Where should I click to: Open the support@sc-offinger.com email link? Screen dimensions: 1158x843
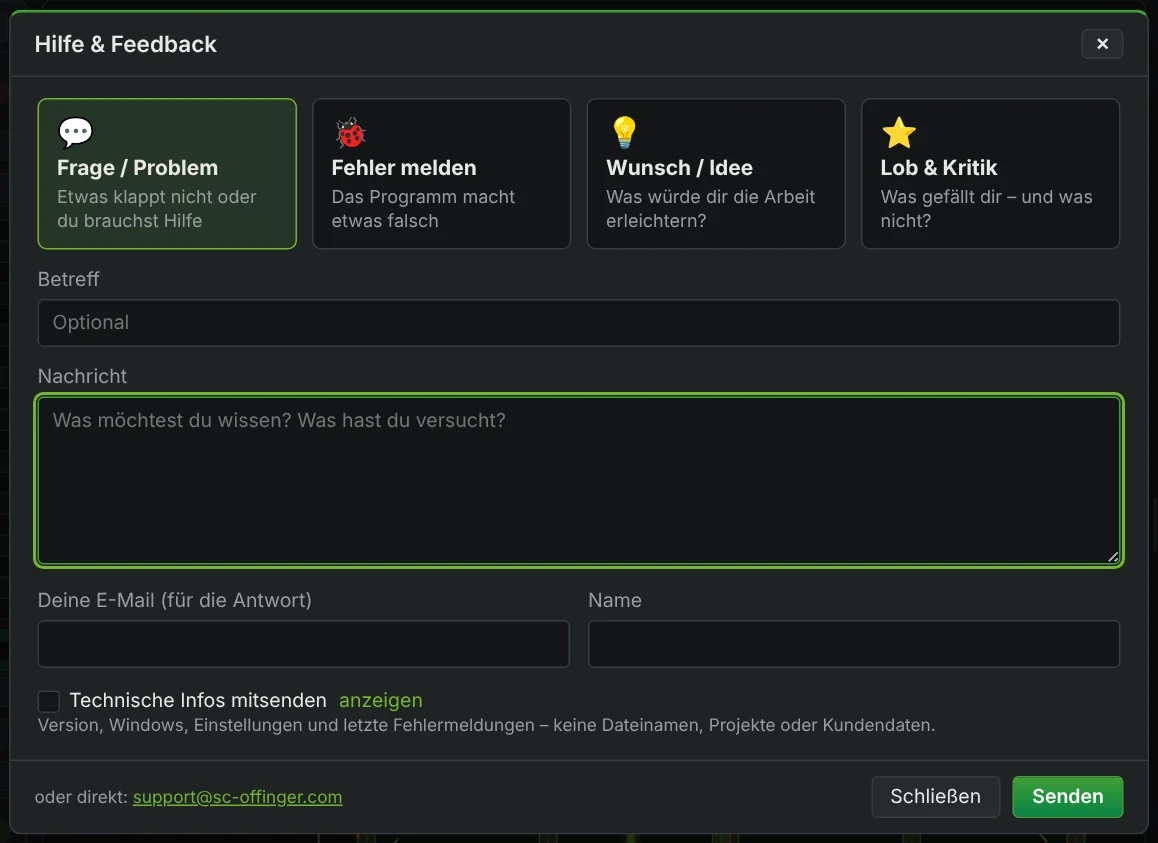pyautogui.click(x=238, y=797)
